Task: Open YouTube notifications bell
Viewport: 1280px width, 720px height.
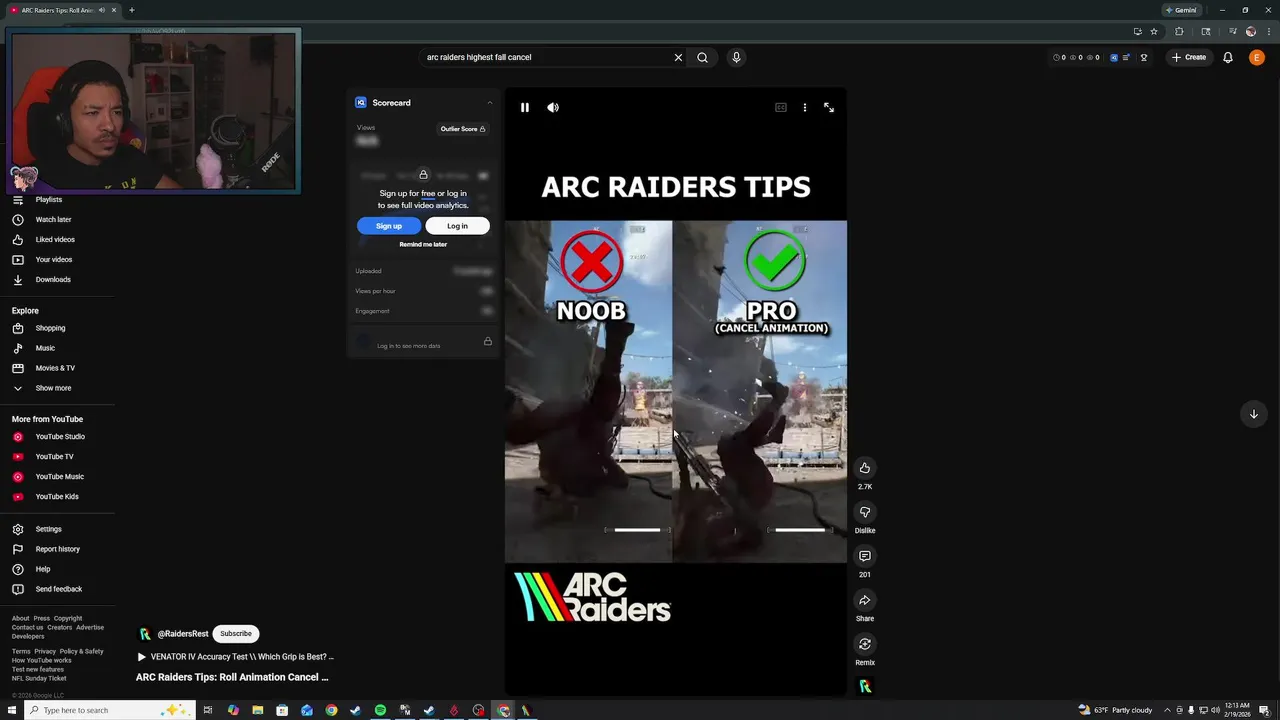Action: click(1228, 57)
